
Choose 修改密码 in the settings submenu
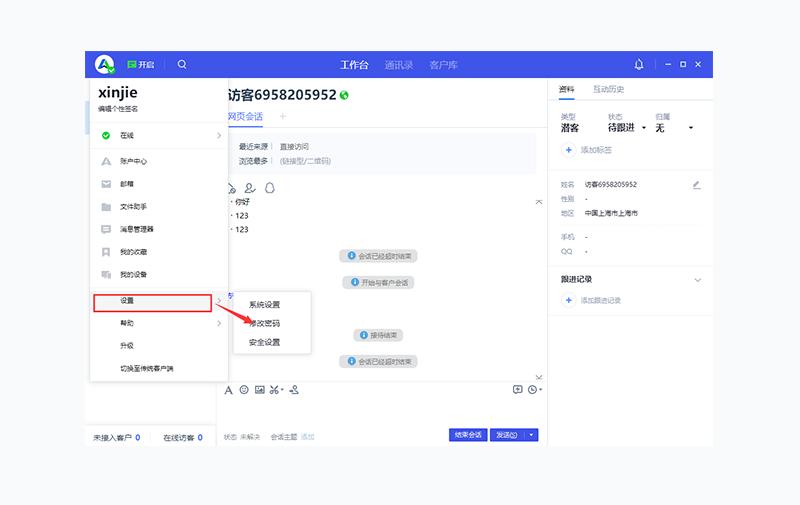click(x=264, y=323)
